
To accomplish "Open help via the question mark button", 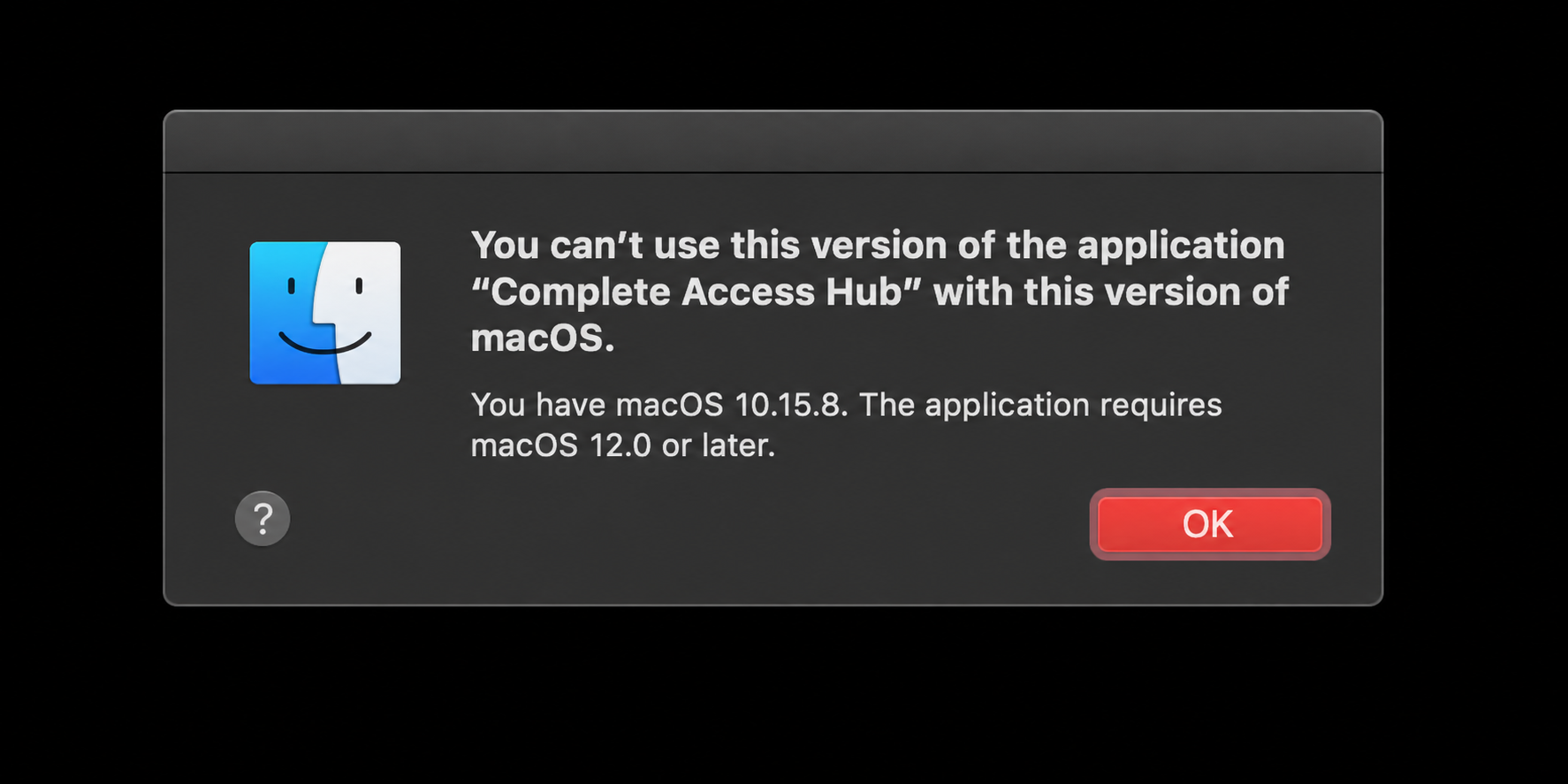I will point(263,518).
